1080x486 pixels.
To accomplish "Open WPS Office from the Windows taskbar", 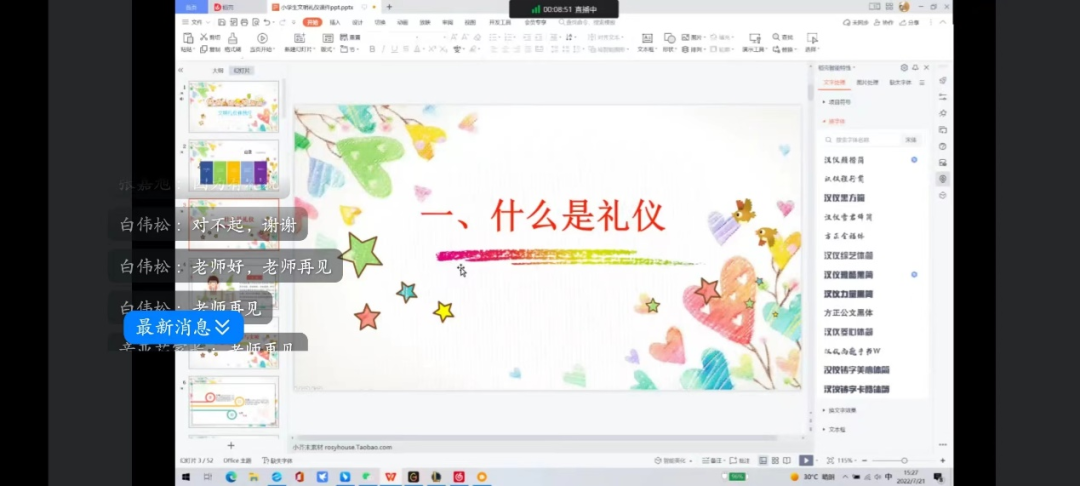I will click(391, 477).
